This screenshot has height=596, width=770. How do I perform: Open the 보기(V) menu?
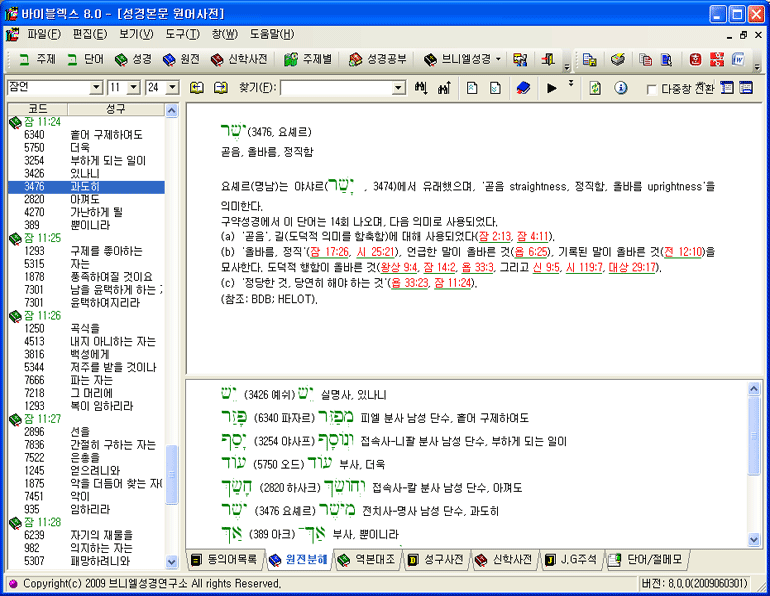(x=136, y=34)
